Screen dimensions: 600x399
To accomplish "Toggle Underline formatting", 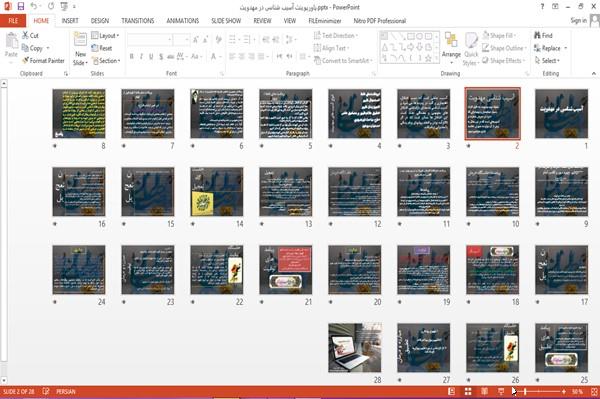I will point(151,57).
